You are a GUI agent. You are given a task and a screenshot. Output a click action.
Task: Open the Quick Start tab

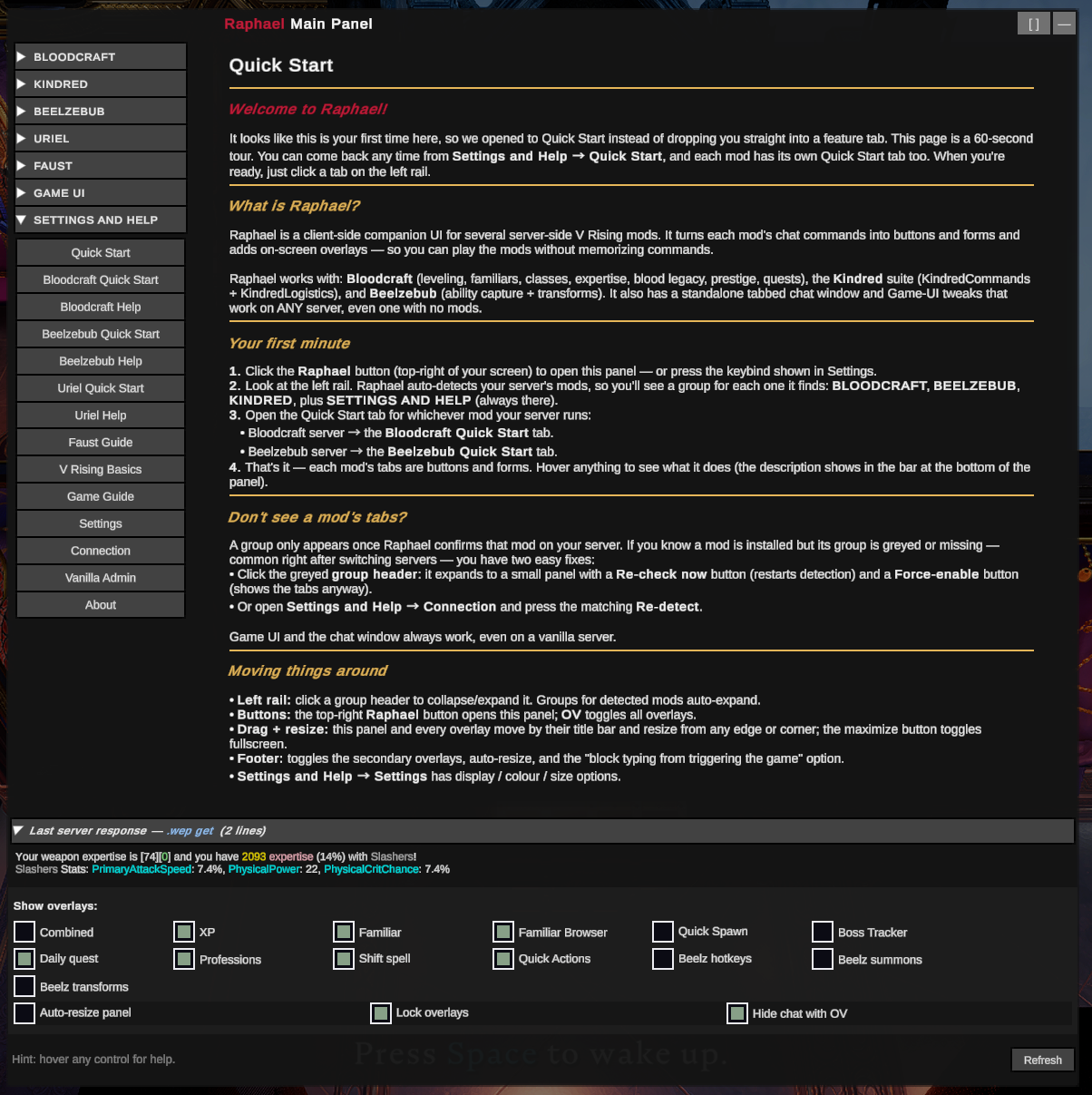coord(101,252)
